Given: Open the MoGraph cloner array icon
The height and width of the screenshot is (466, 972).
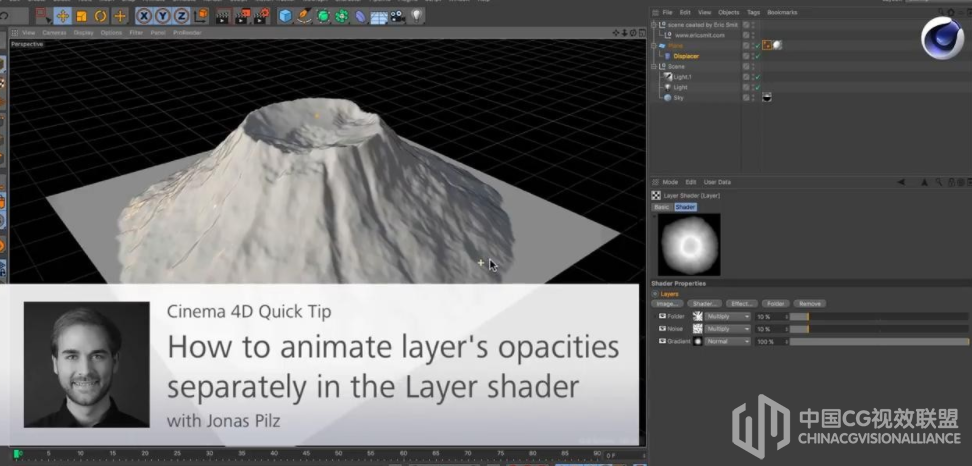Looking at the screenshot, I should [342, 16].
